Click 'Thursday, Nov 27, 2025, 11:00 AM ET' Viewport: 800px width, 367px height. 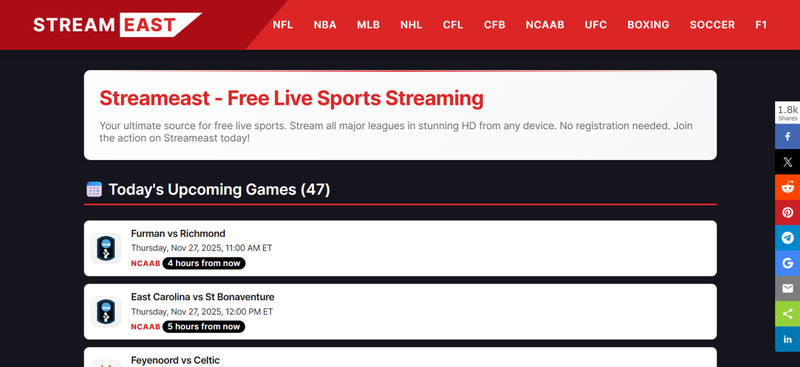click(x=202, y=248)
